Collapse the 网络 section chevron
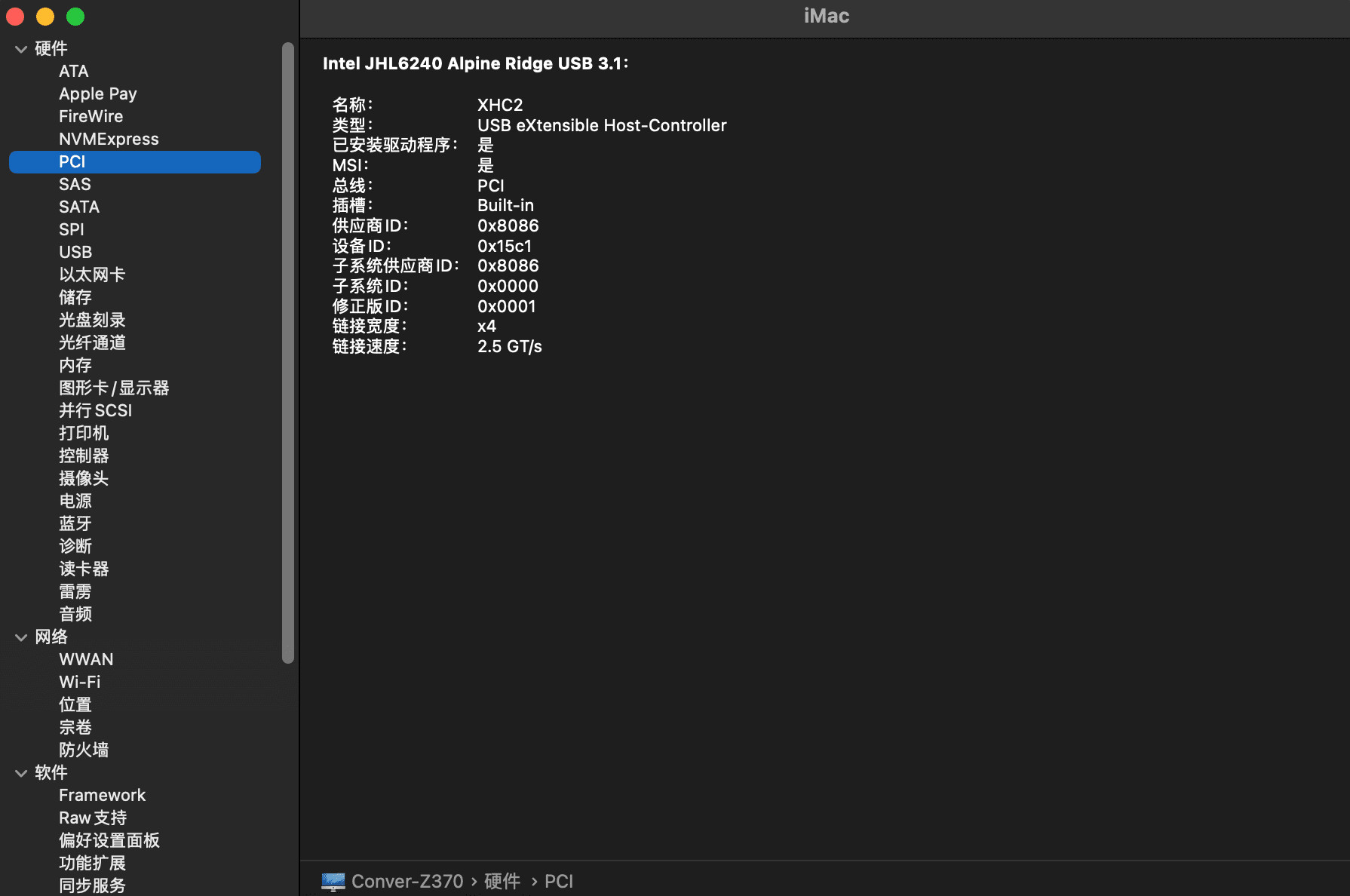 pos(21,637)
